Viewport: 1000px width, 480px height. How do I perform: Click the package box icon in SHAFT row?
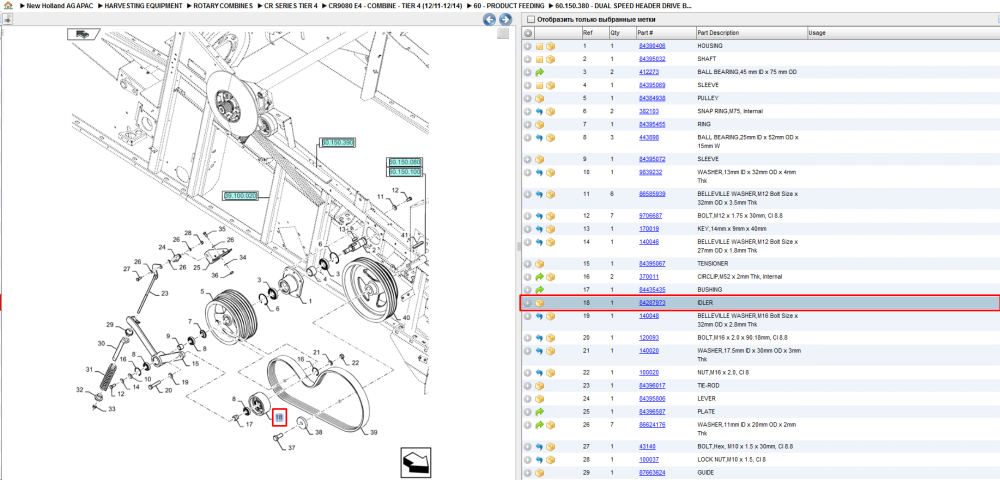pos(550,59)
